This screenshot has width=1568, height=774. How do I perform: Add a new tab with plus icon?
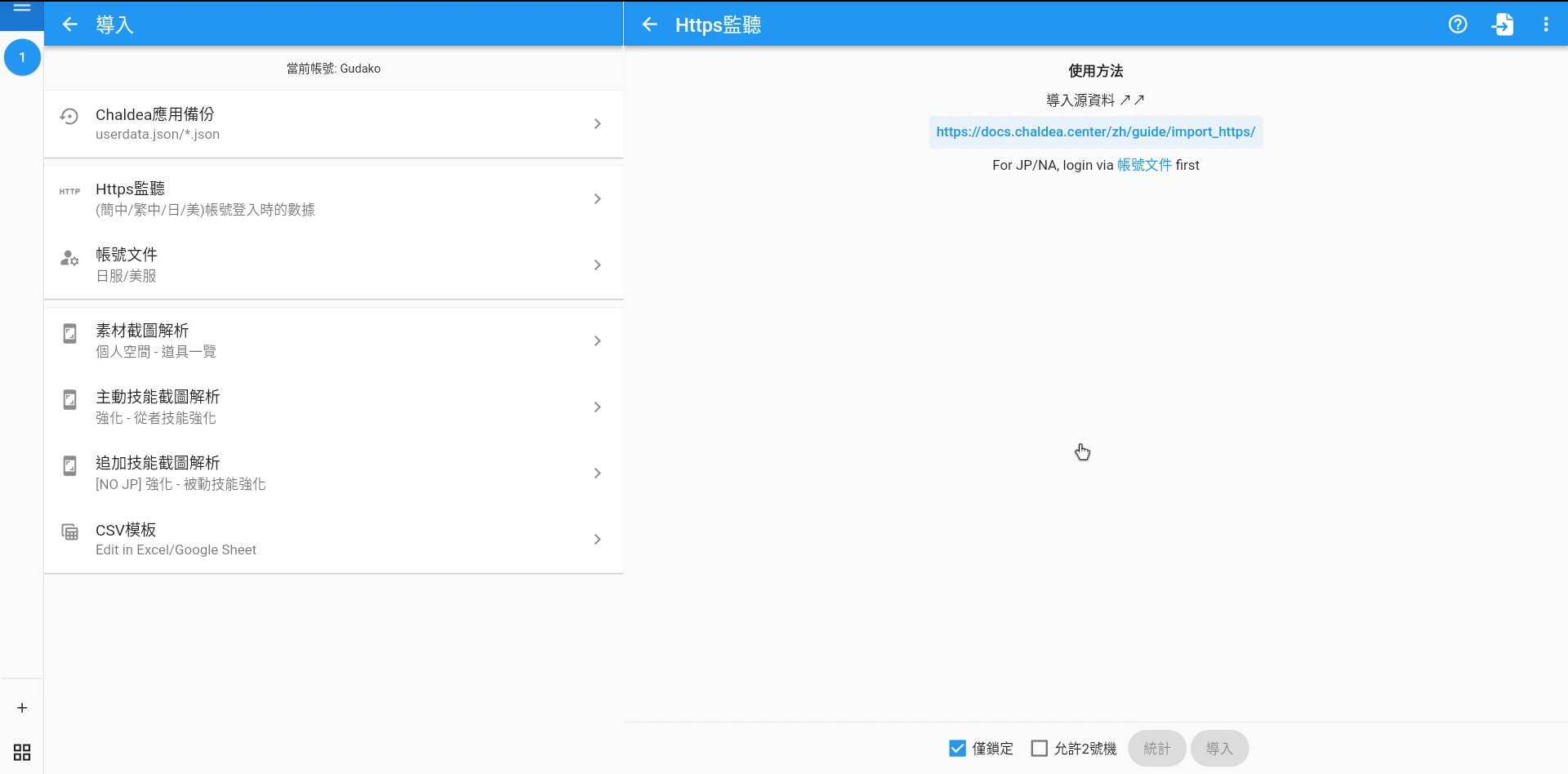22,708
